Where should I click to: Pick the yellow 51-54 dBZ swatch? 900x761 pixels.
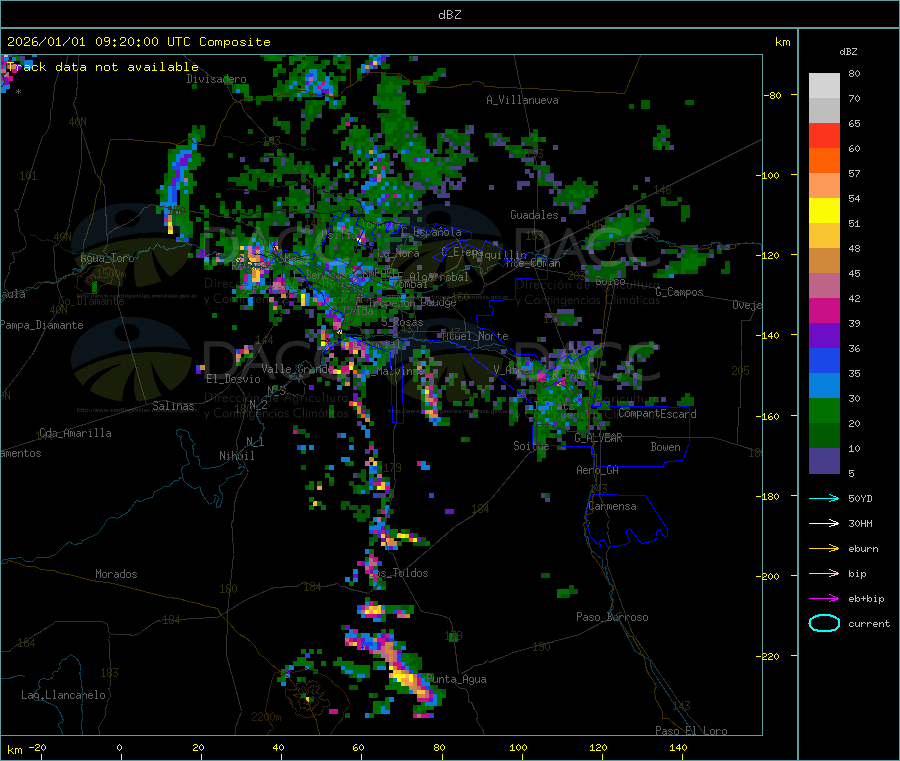824,211
